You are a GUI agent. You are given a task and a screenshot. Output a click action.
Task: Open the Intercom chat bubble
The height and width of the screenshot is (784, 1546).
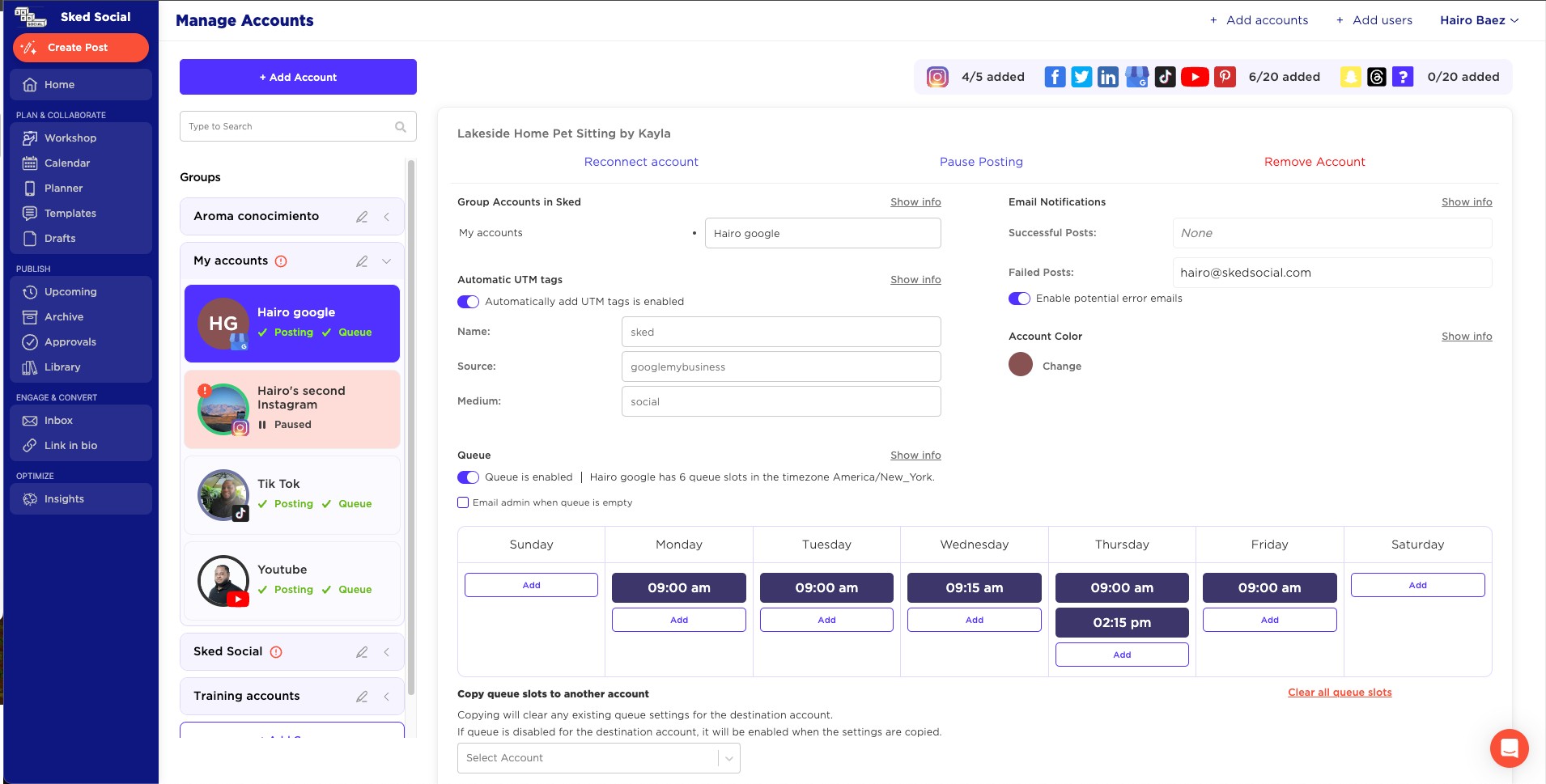coord(1509,748)
